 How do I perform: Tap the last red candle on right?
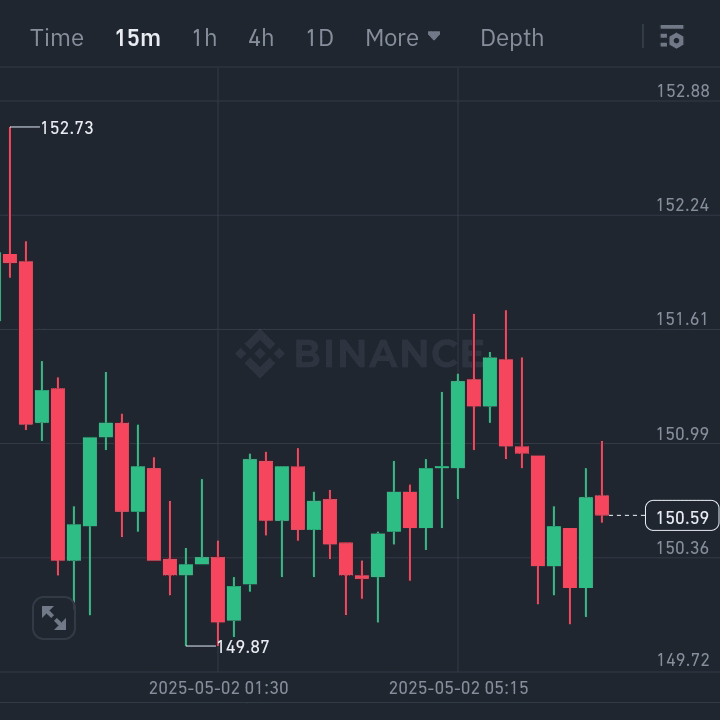click(602, 505)
